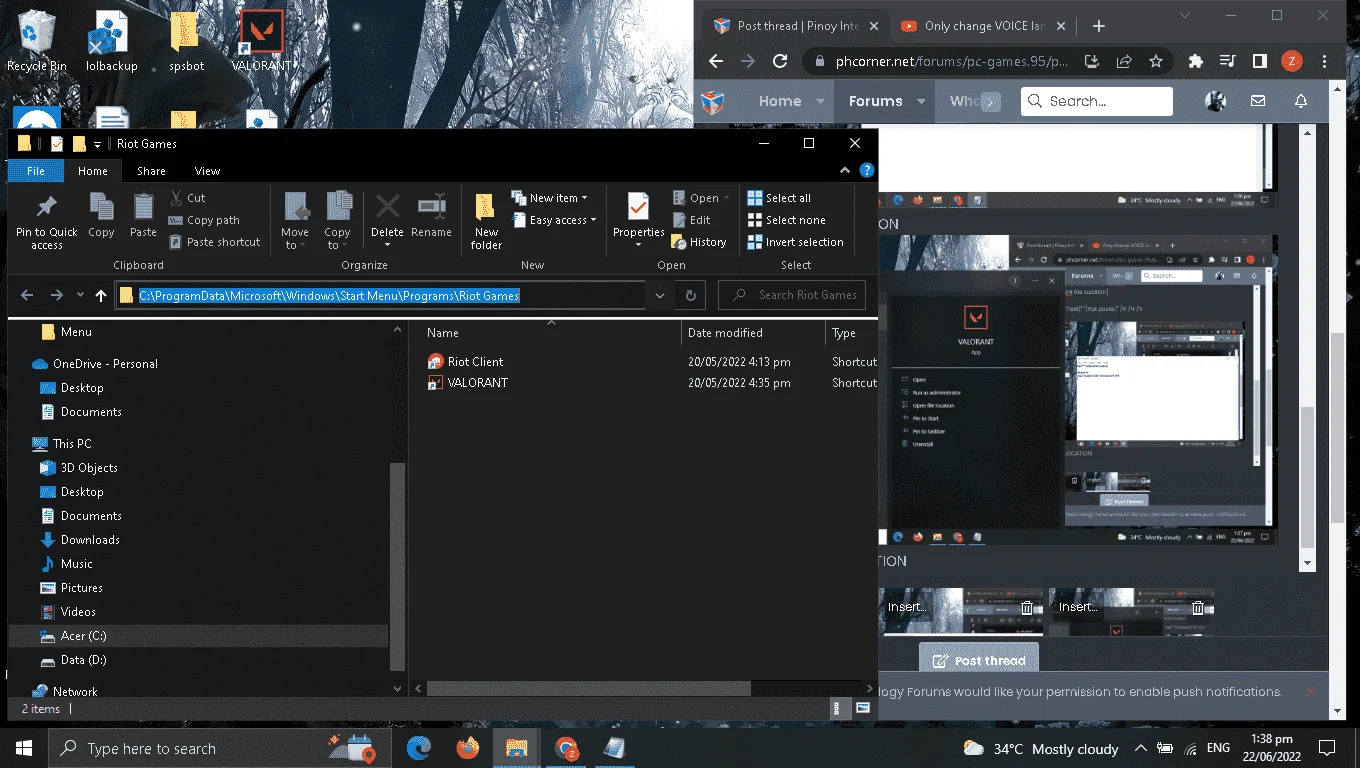Screen dimensions: 1360x768
Task: Select Acer (C:) in navigation pane
Action: (x=83, y=636)
